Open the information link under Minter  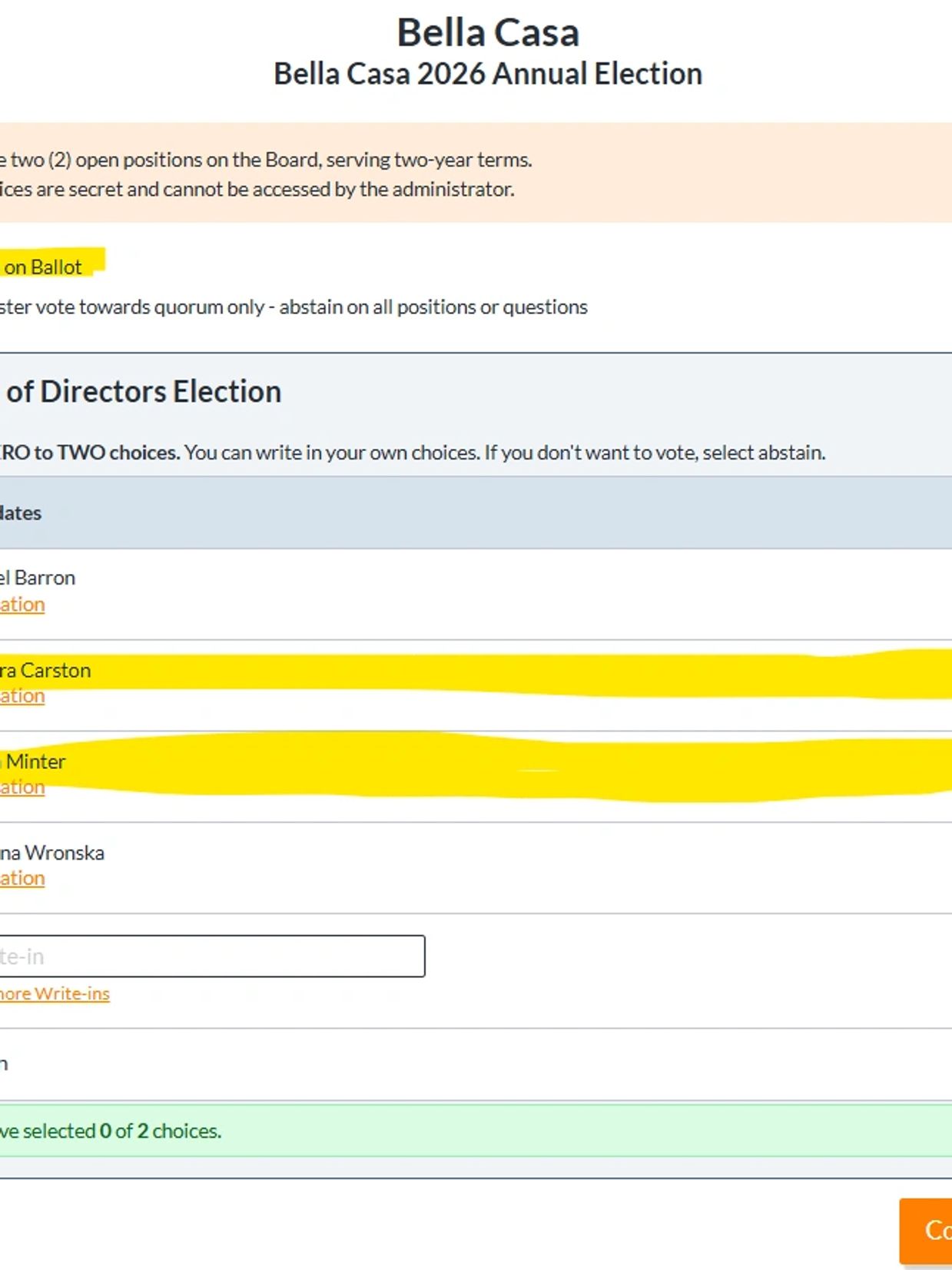click(22, 788)
